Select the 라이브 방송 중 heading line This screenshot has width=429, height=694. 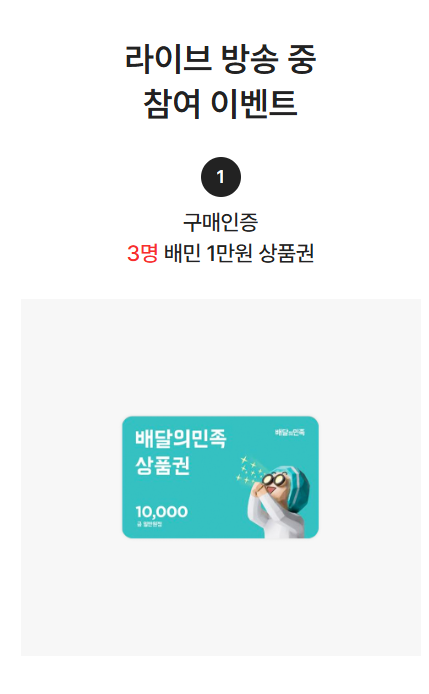[220, 59]
